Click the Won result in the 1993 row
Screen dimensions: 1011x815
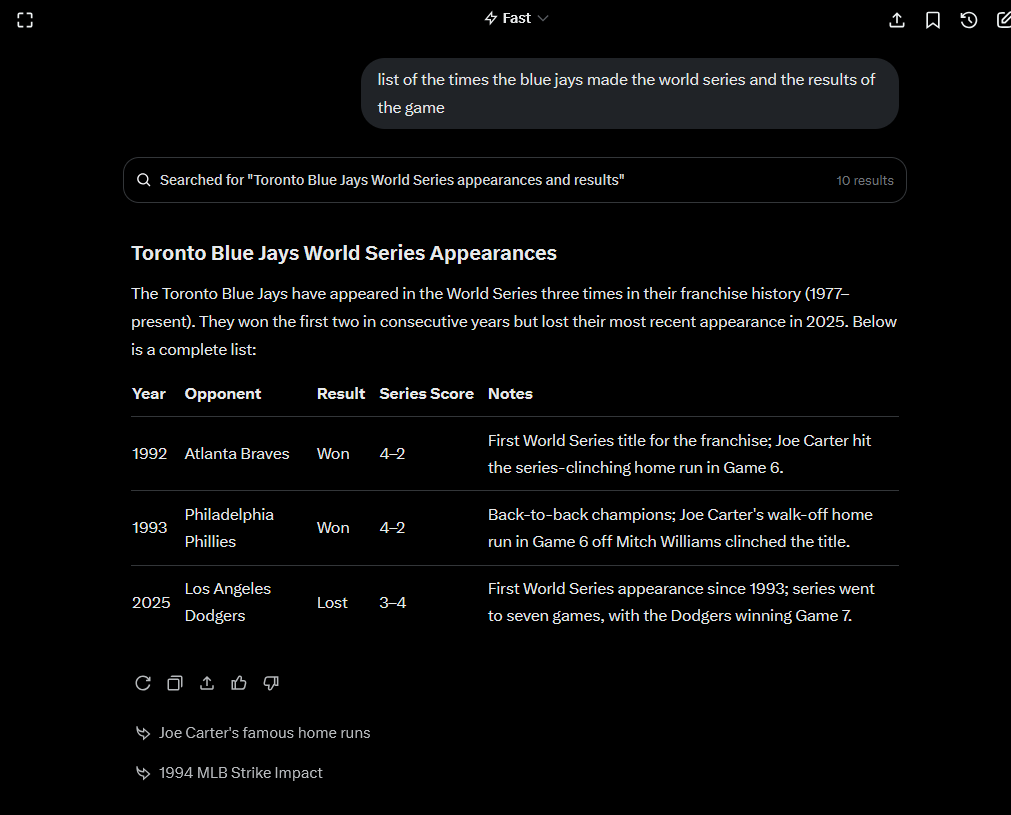coord(333,528)
